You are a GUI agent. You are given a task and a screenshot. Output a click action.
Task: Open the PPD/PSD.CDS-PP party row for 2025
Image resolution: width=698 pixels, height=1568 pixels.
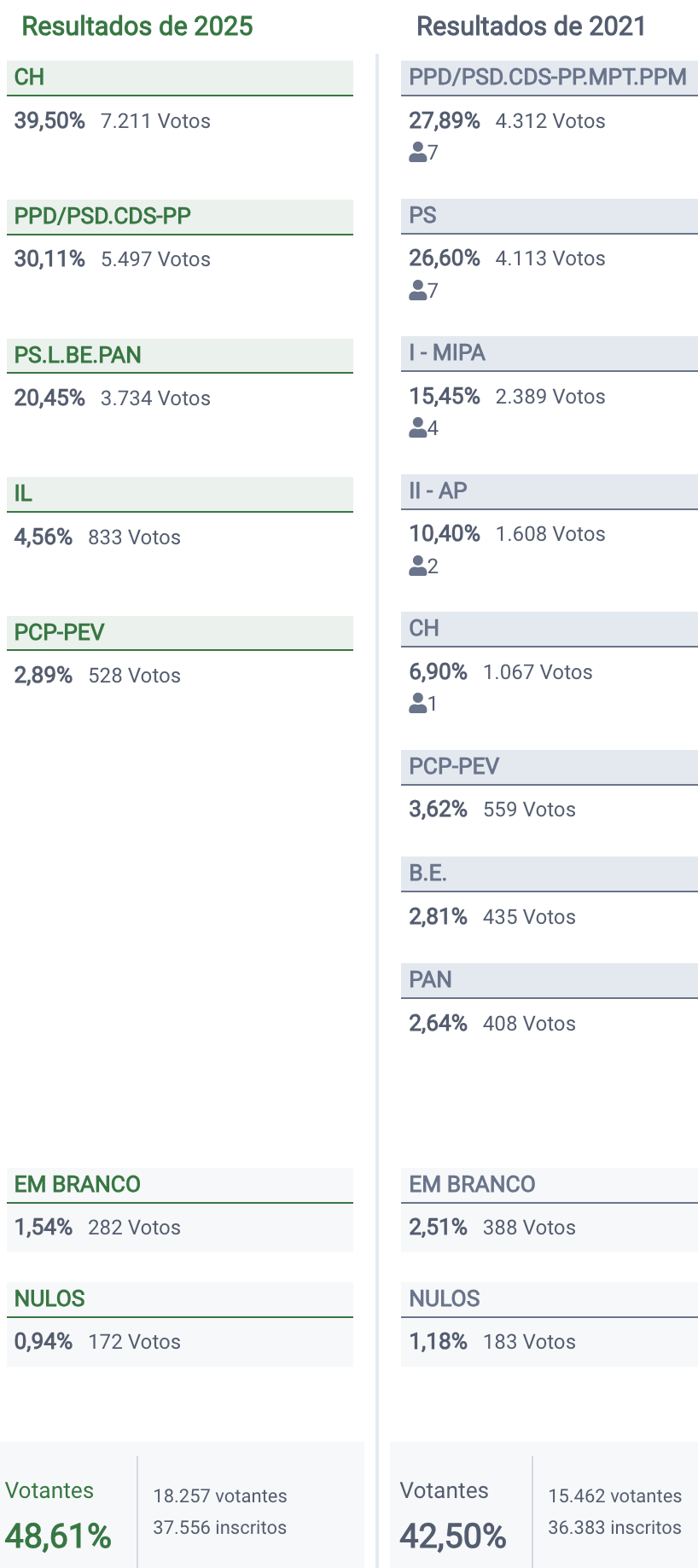(x=179, y=217)
